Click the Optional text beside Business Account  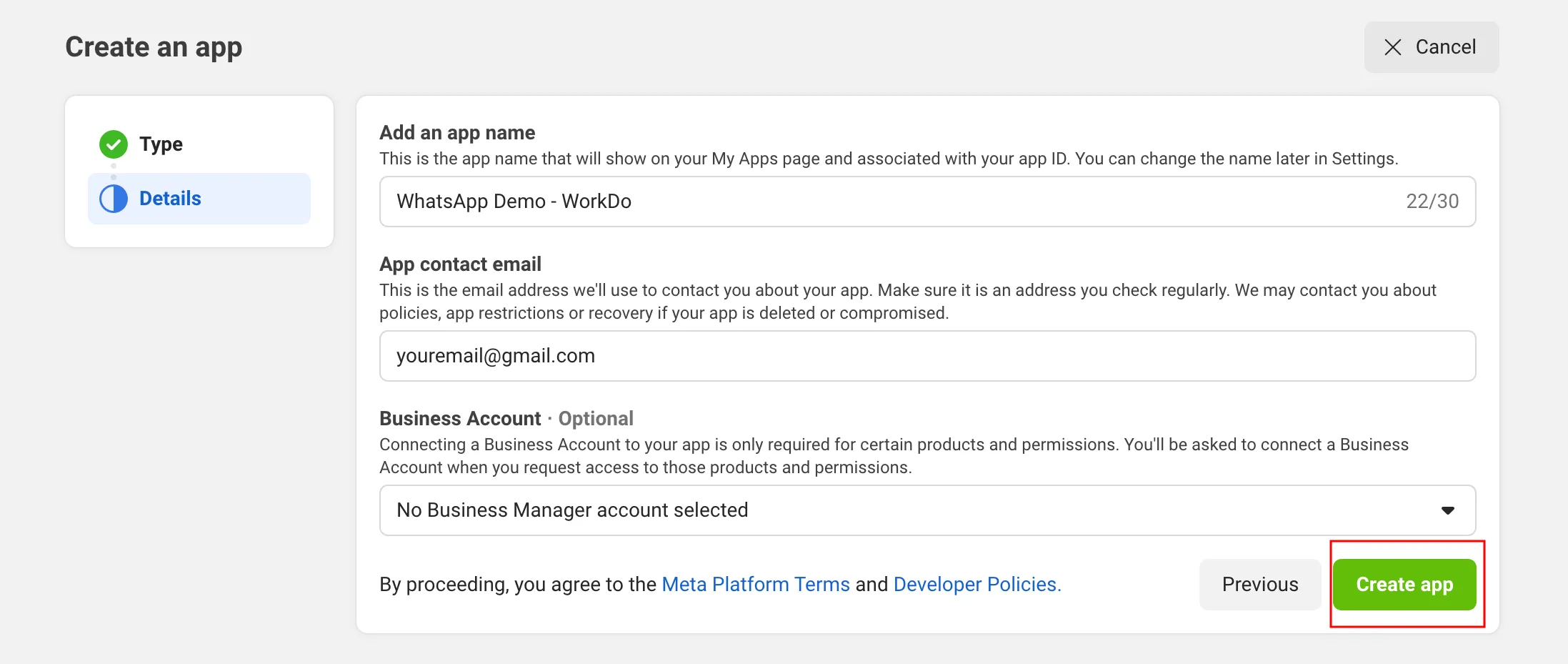tap(596, 419)
